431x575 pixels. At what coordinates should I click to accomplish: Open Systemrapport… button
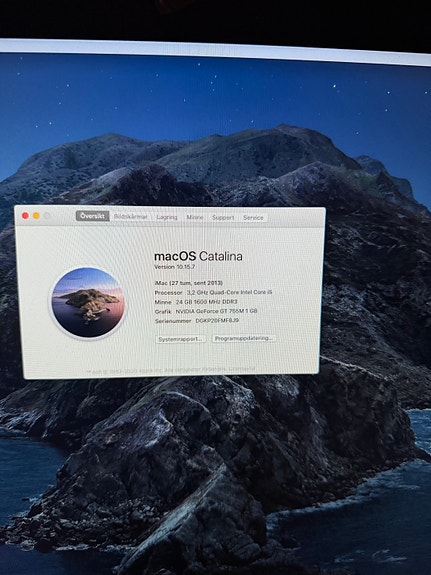click(x=180, y=339)
